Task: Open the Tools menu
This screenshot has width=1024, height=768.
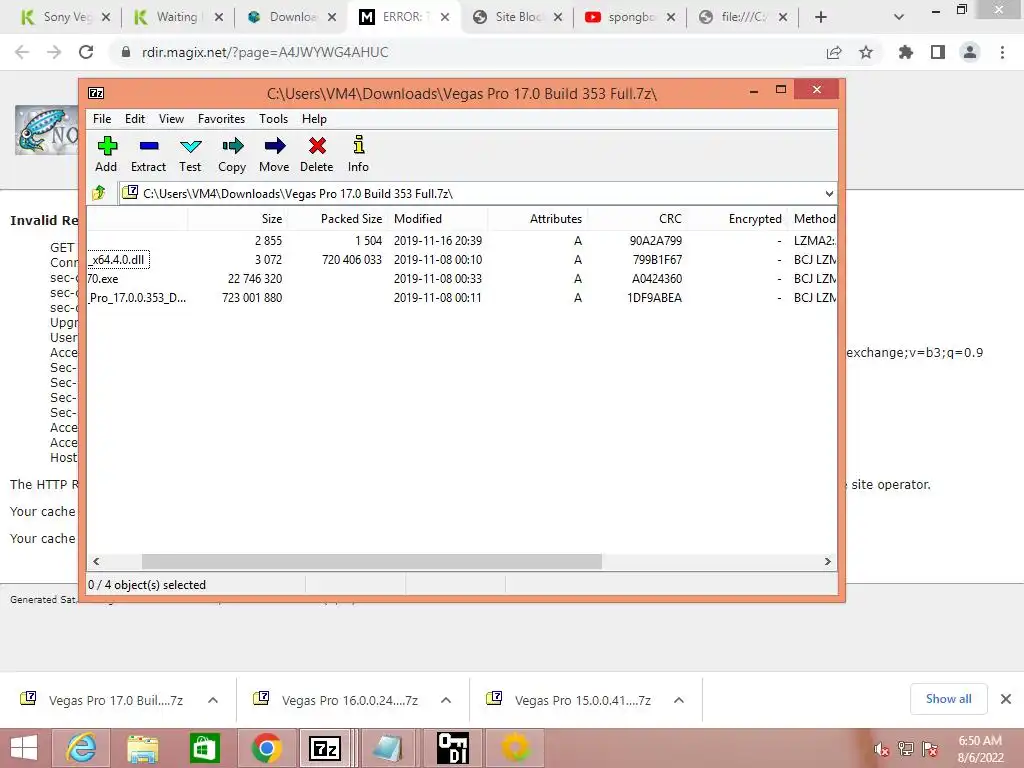Action: point(273,119)
